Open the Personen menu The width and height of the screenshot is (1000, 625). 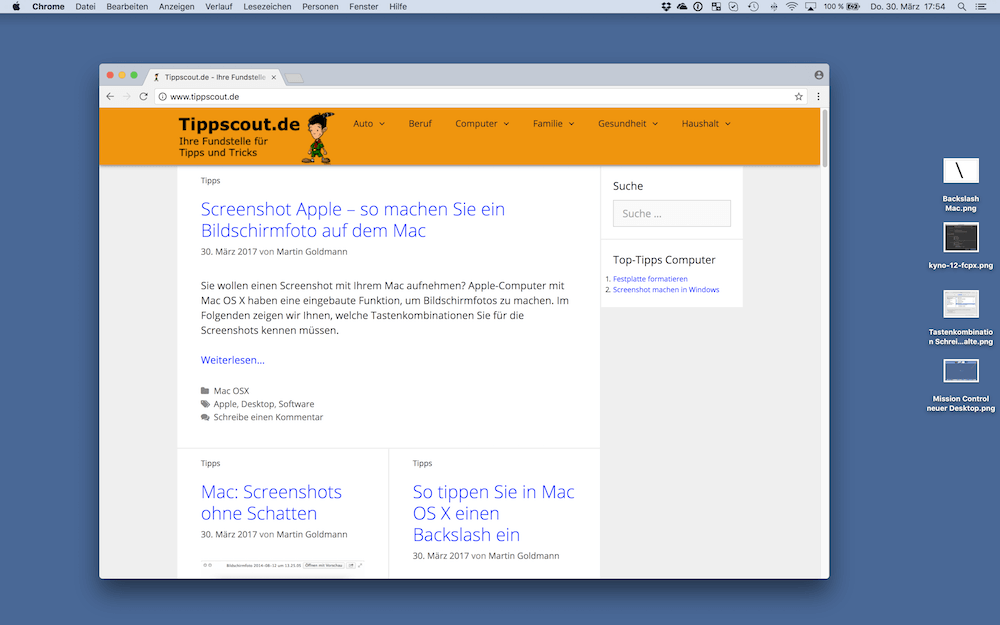pos(320,6)
